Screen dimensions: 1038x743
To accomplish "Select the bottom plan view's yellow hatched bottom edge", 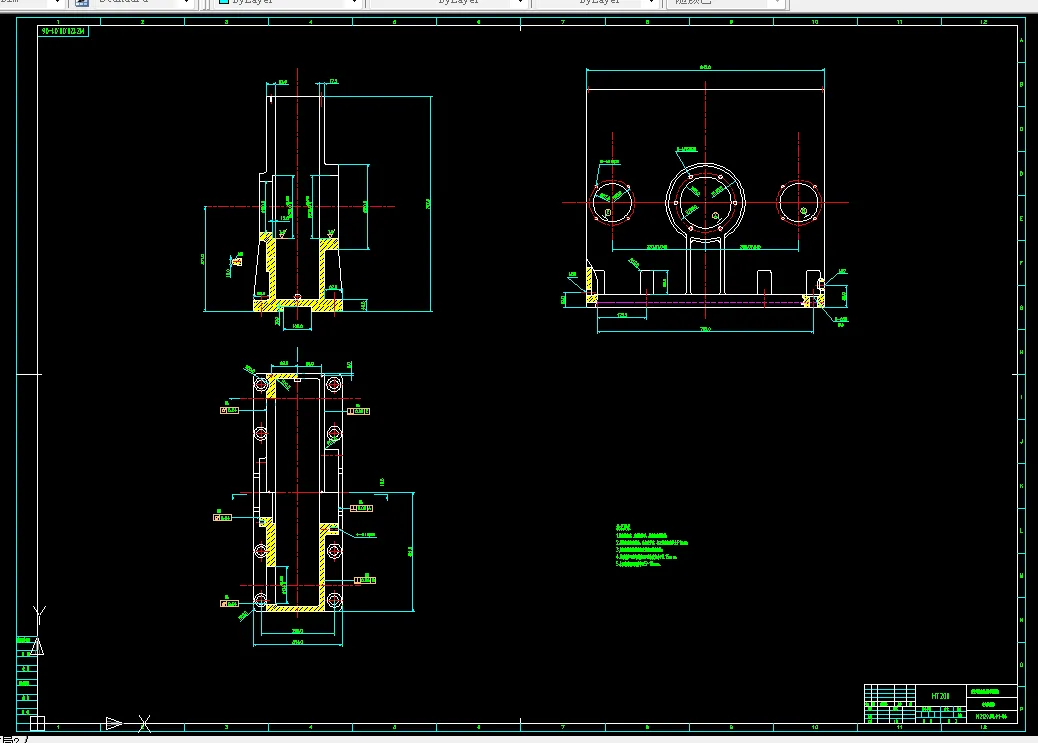I will 295,608.
